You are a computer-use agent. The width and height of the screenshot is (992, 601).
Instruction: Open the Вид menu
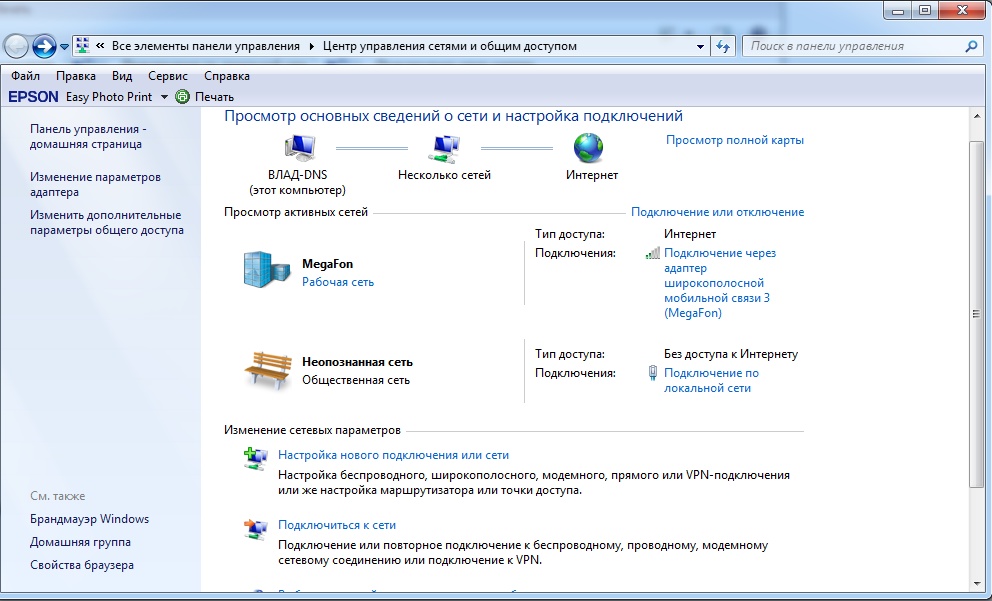point(122,76)
